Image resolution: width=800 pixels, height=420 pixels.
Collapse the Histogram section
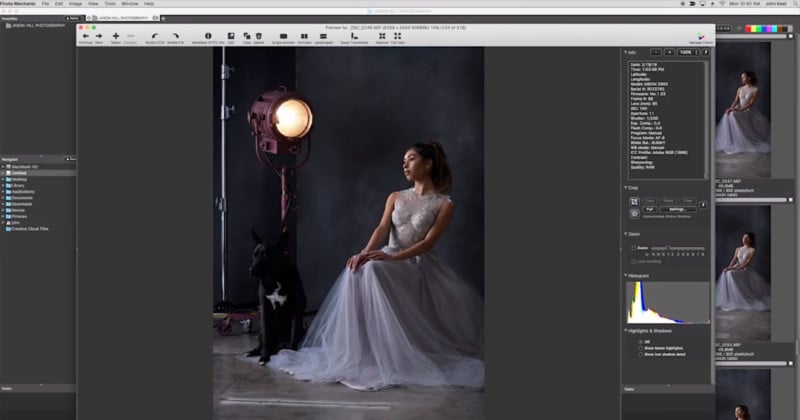click(626, 276)
